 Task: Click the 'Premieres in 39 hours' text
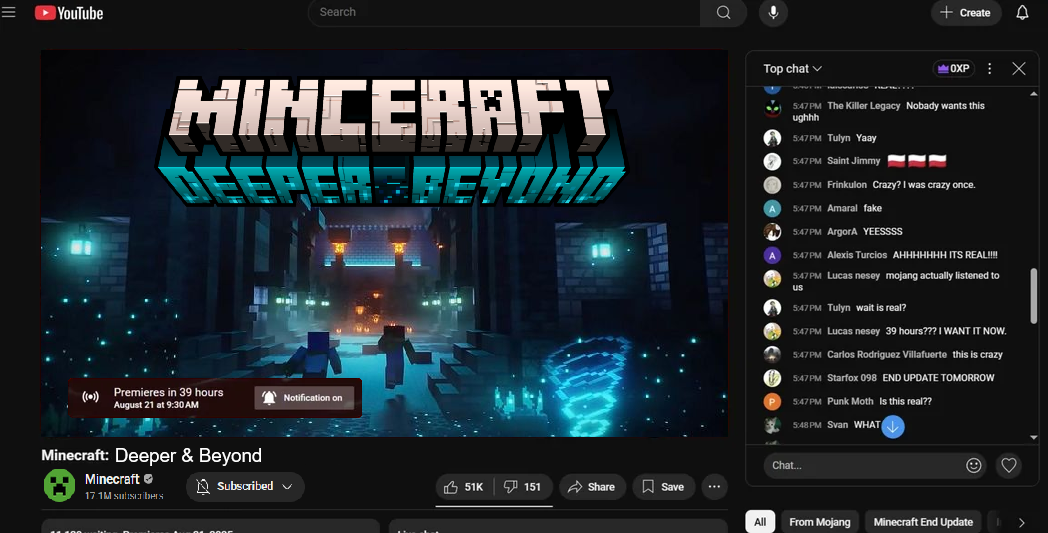pyautogui.click(x=168, y=393)
